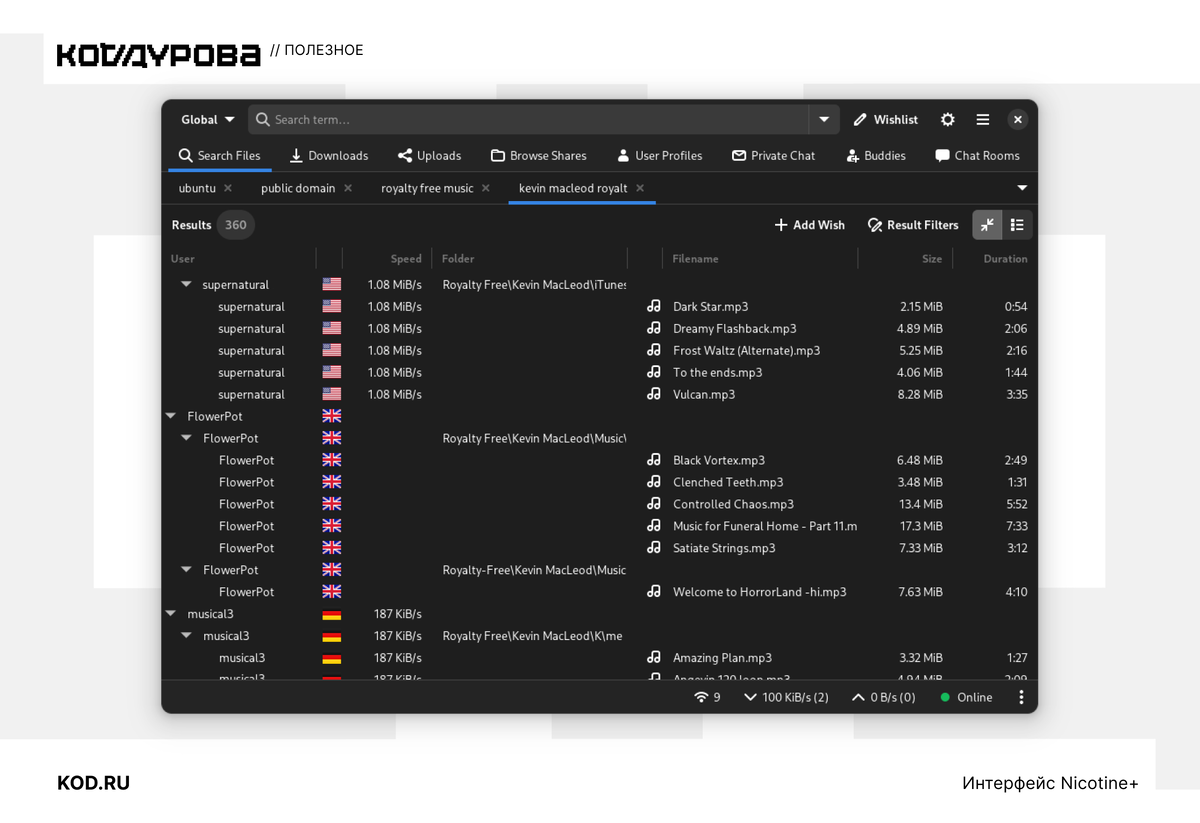Click the Online status button
1200x823 pixels.
(x=966, y=698)
